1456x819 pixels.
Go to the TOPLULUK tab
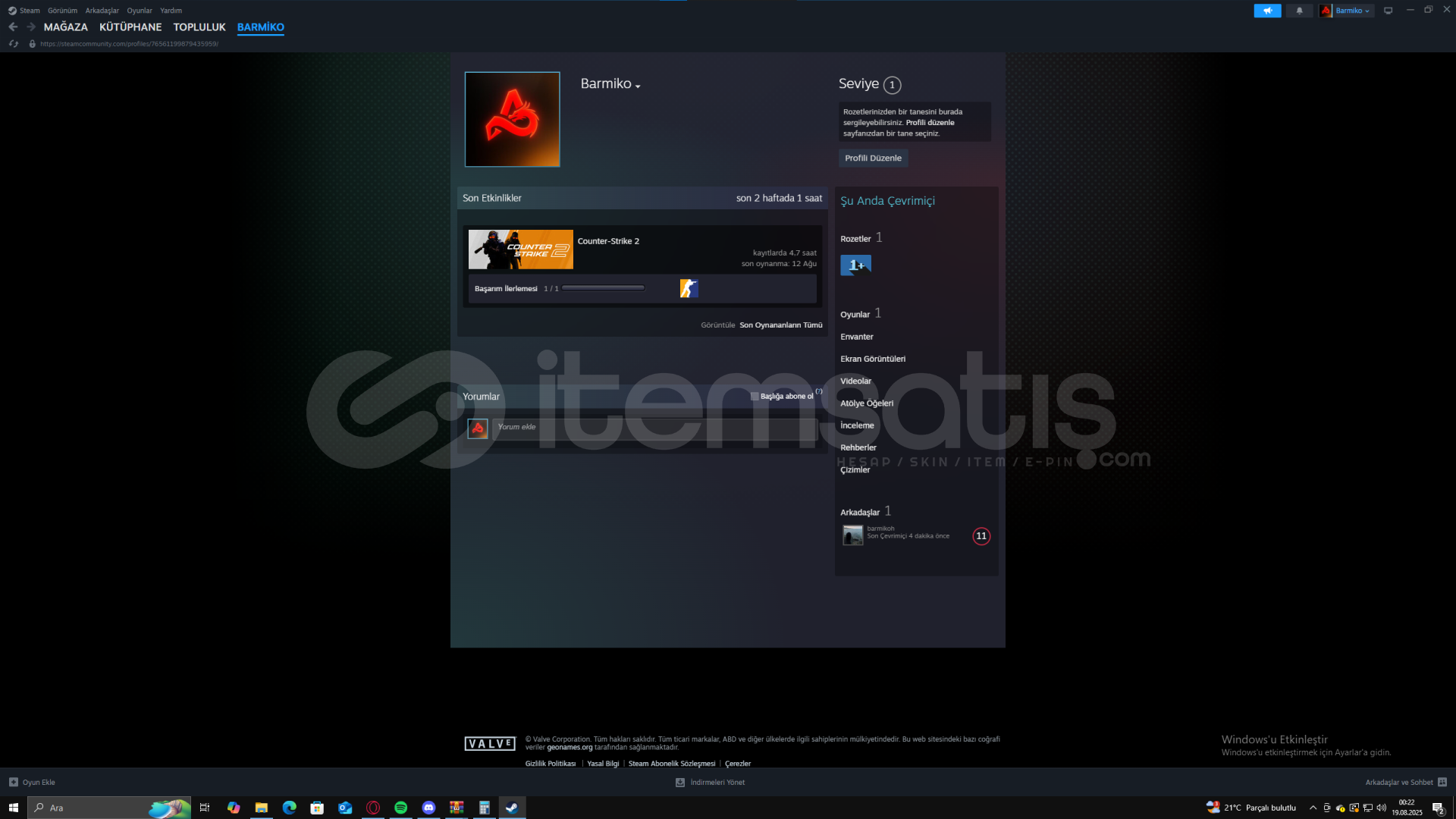pos(199,27)
